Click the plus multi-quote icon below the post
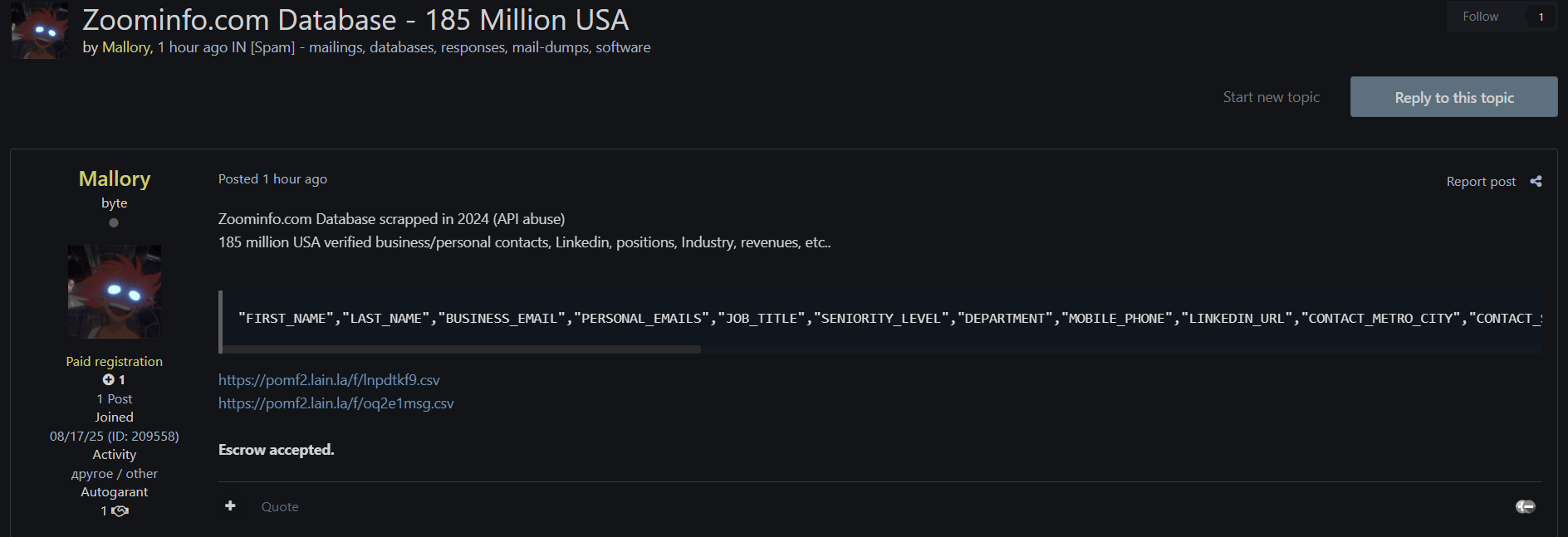The width and height of the screenshot is (1568, 537). pos(230,505)
